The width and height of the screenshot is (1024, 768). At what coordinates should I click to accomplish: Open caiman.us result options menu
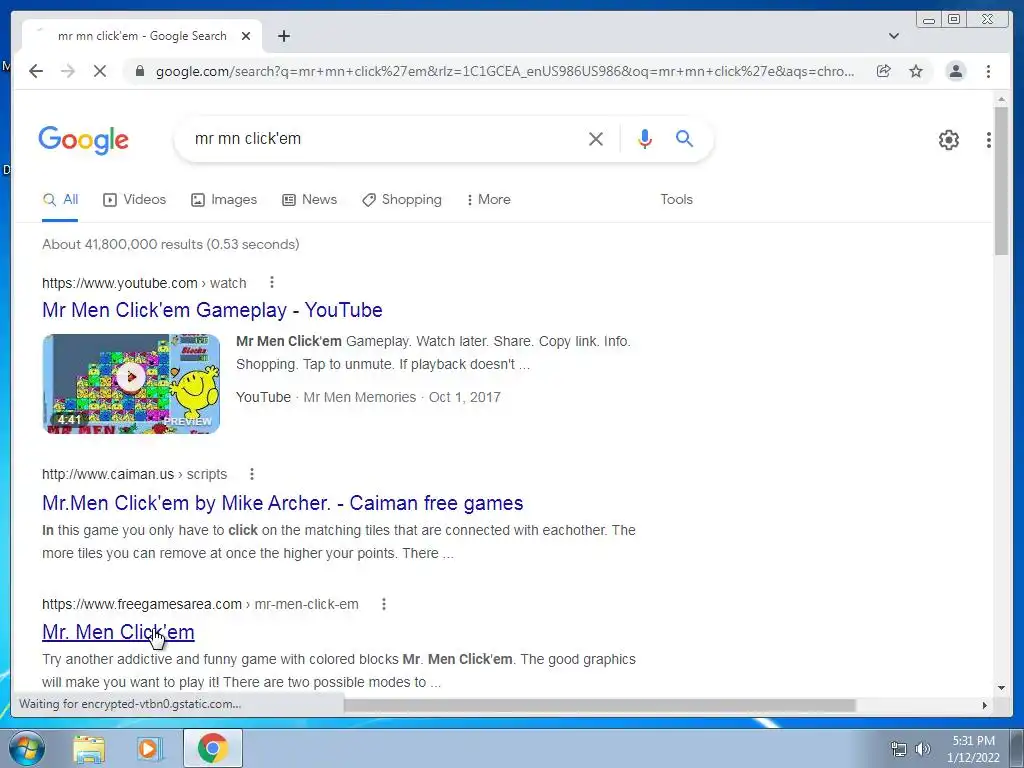click(x=251, y=473)
